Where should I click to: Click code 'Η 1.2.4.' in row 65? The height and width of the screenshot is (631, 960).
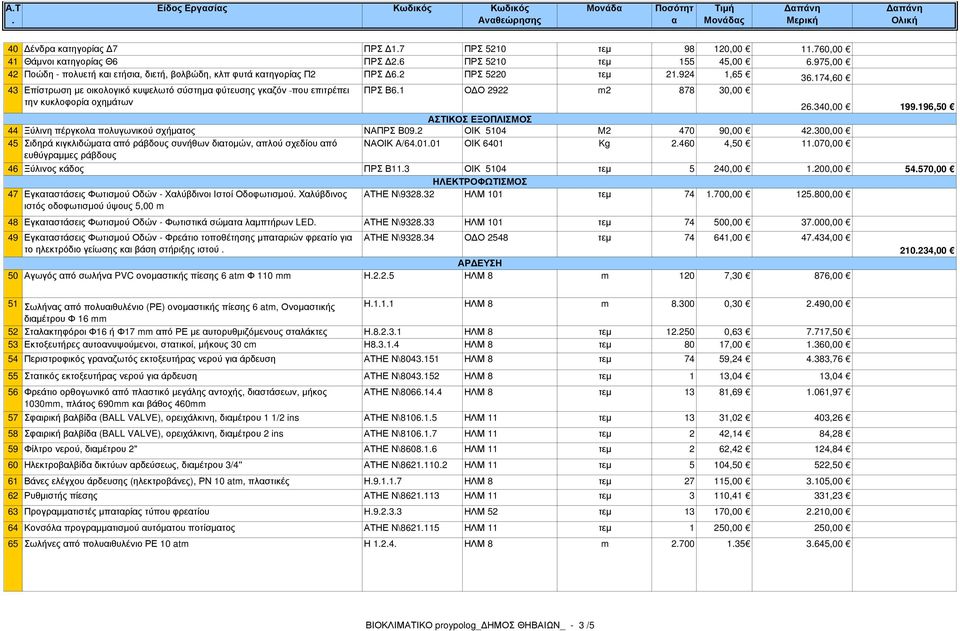click(x=380, y=543)
